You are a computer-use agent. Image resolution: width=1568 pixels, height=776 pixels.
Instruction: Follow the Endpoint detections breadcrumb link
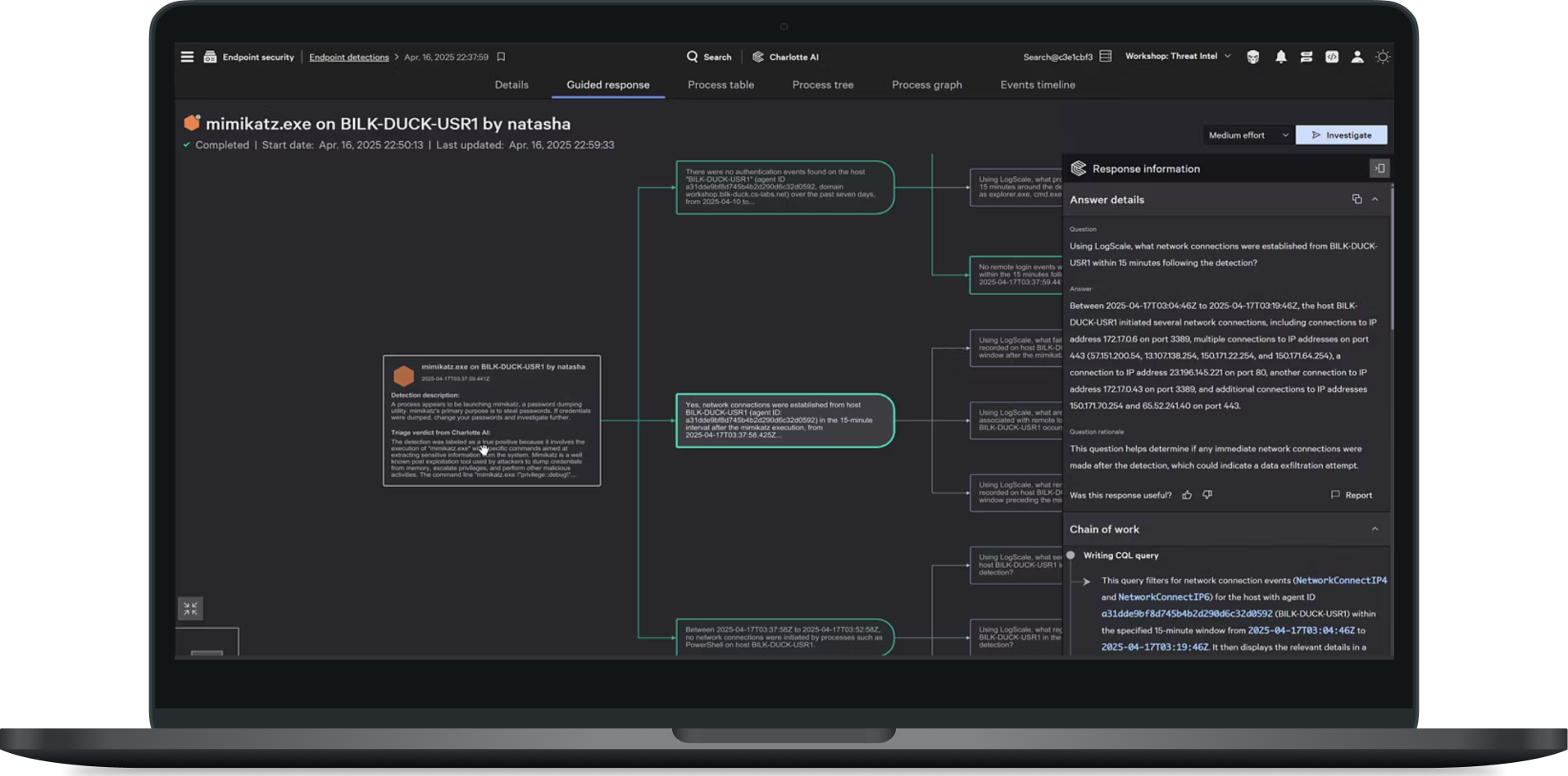tap(349, 57)
